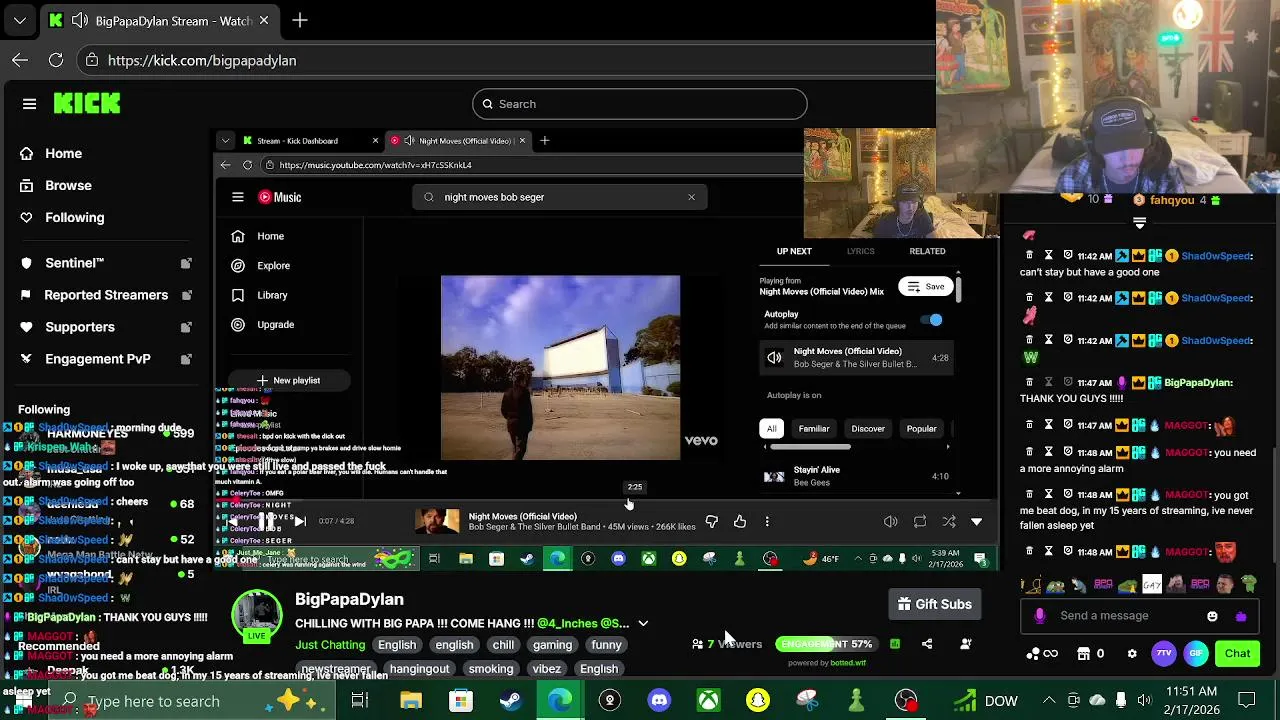The width and height of the screenshot is (1280, 720).
Task: Open the emoji picker in chat
Action: (1213, 616)
